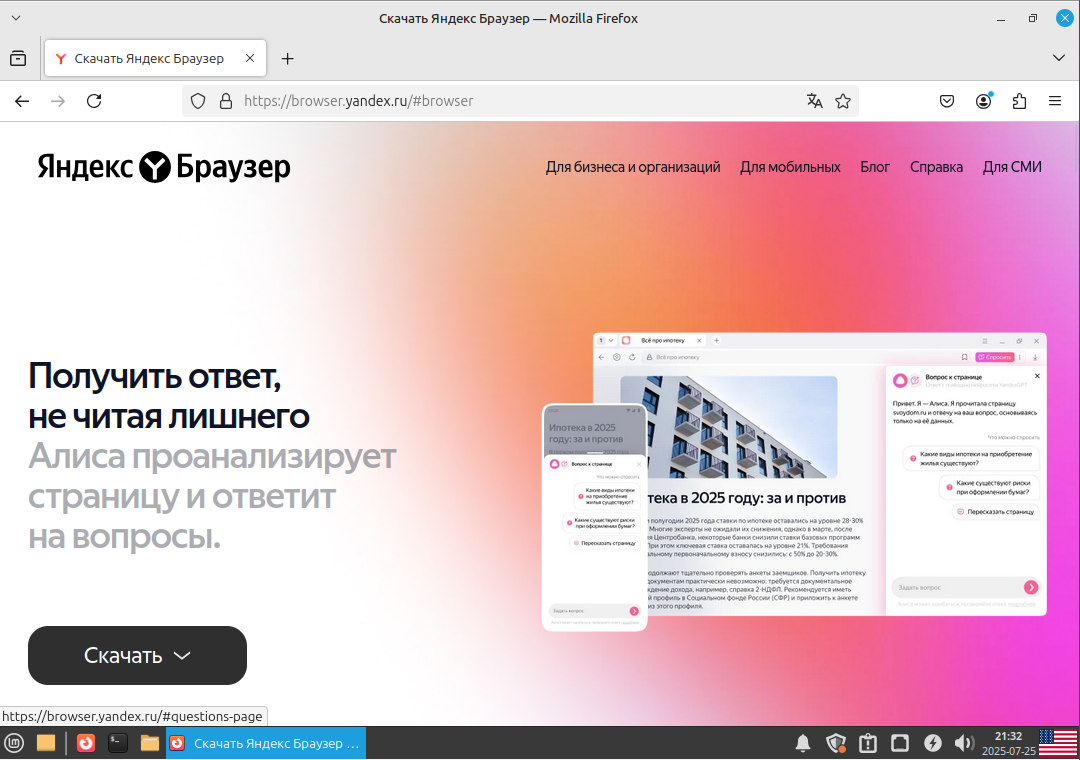The width and height of the screenshot is (1080, 760).
Task: Open the Firefox application hamburger menu
Action: pyautogui.click(x=1054, y=100)
